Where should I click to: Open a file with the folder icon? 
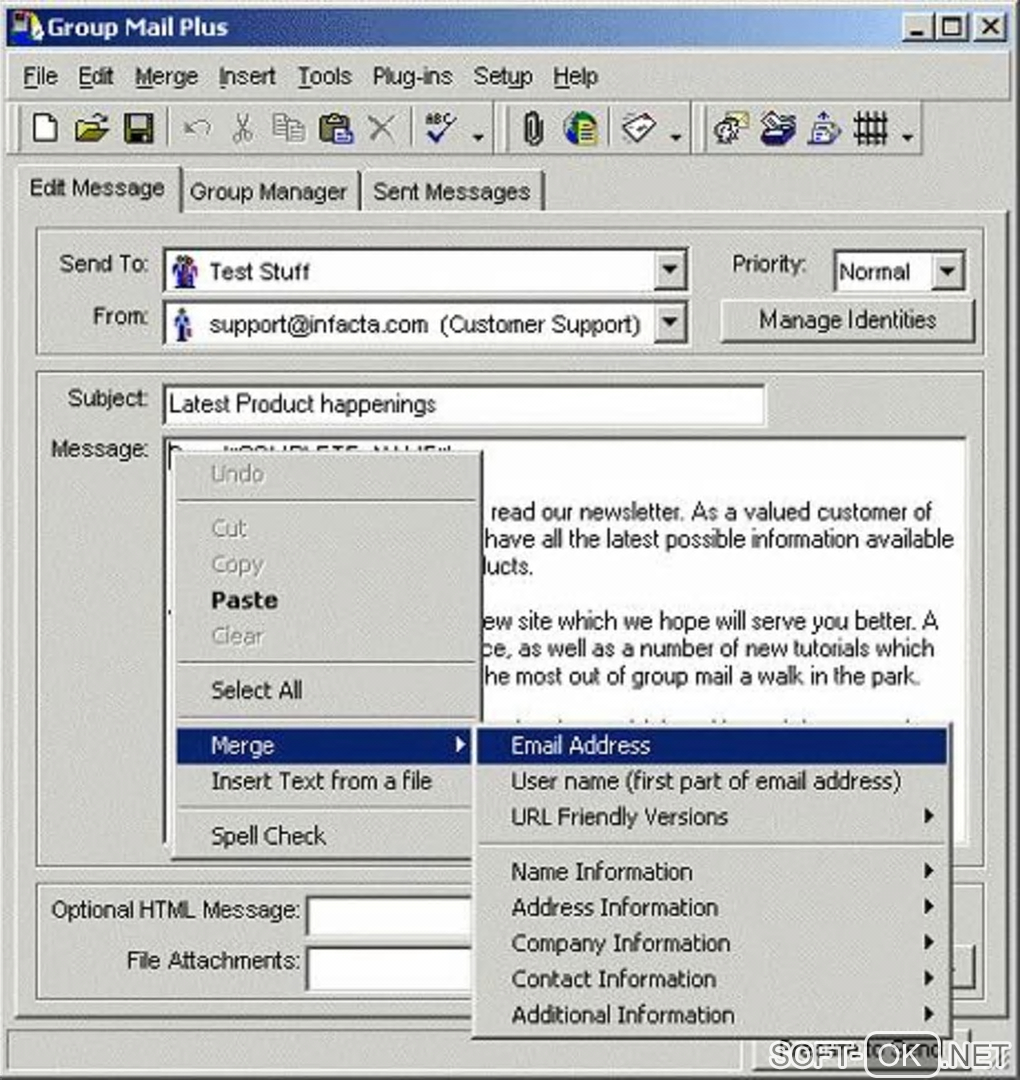click(x=92, y=128)
